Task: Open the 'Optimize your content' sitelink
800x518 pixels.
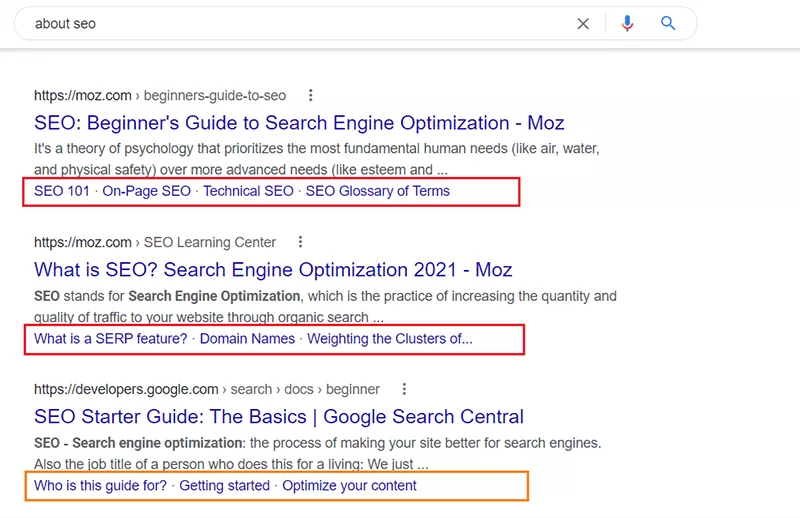Action: click(x=349, y=485)
